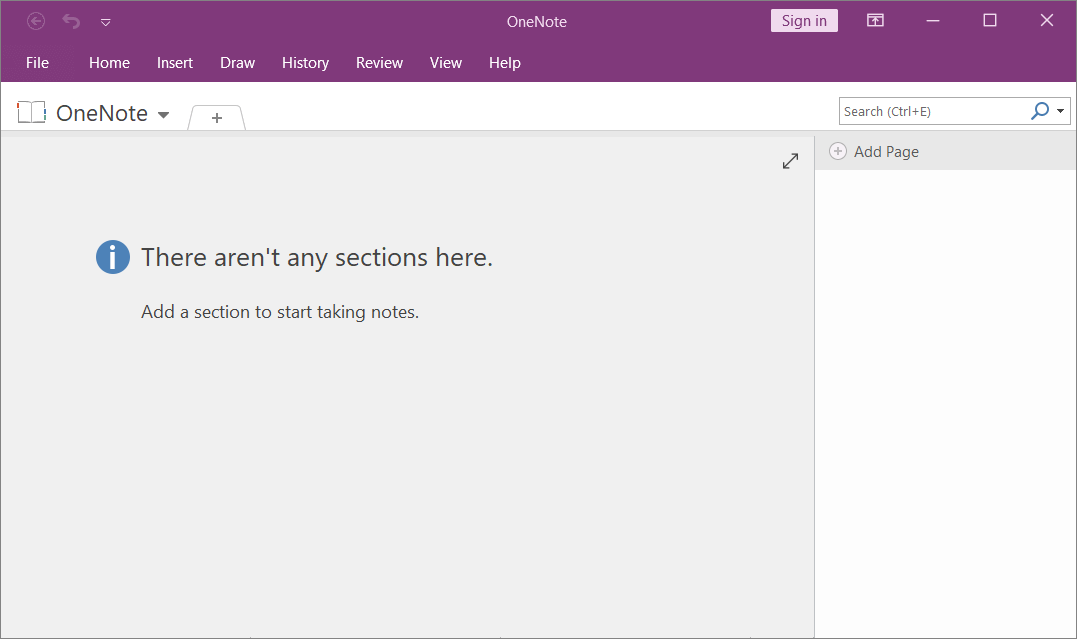Click inside the Search field

click(930, 110)
